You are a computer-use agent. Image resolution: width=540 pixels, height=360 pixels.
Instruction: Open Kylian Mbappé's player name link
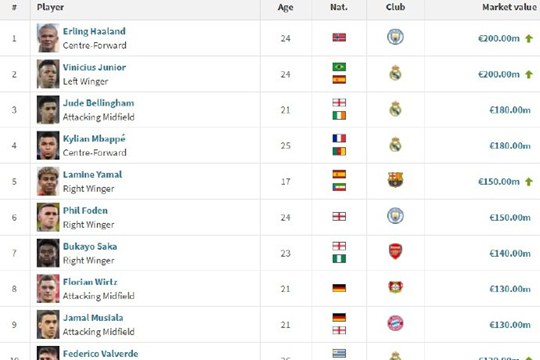tap(94, 139)
